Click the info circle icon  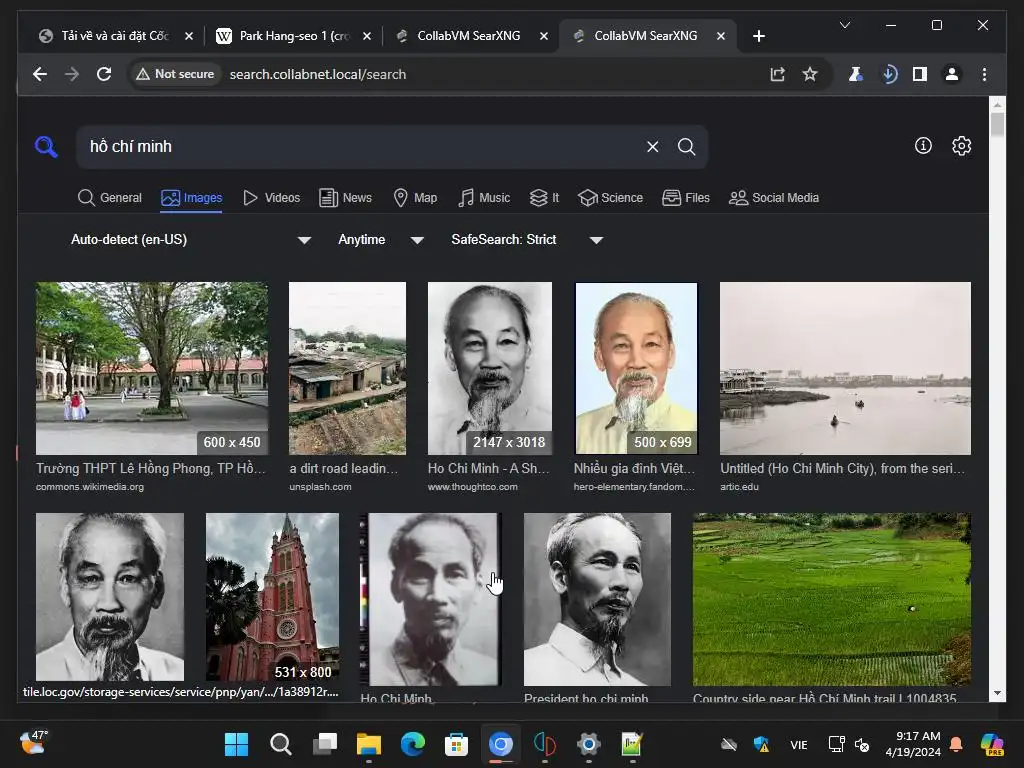pos(923,146)
